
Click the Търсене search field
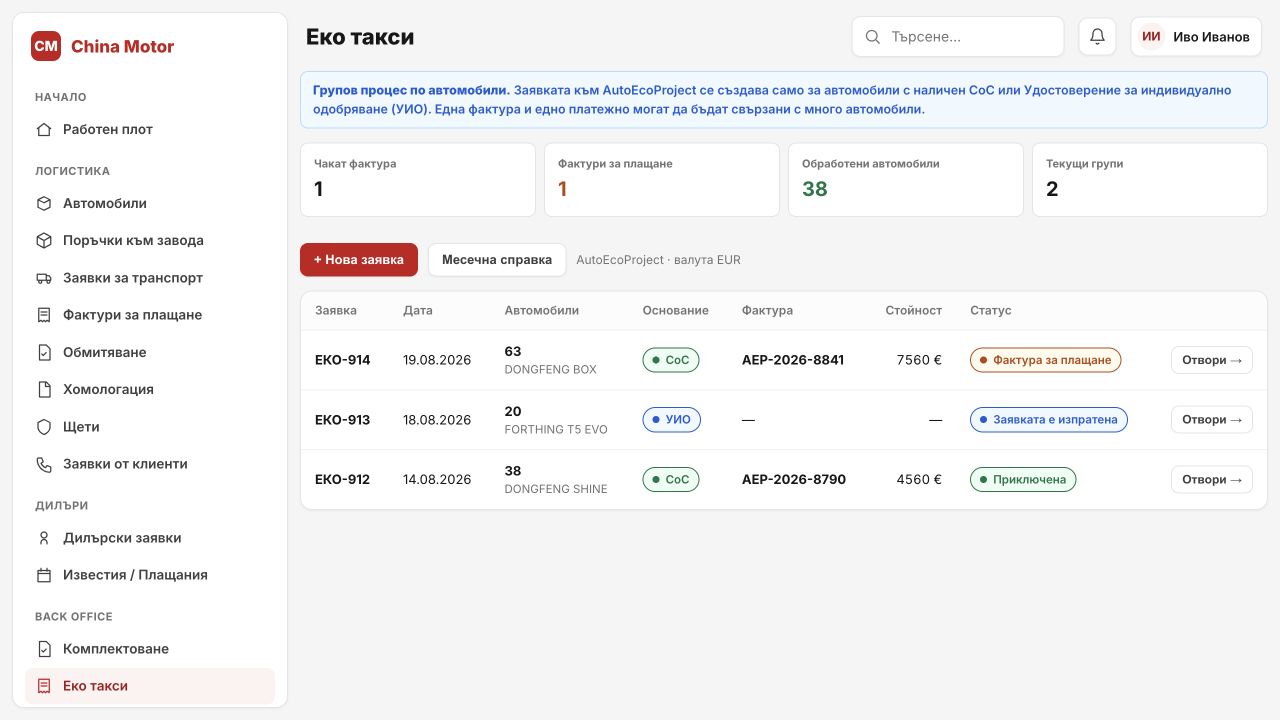[x=958, y=37]
